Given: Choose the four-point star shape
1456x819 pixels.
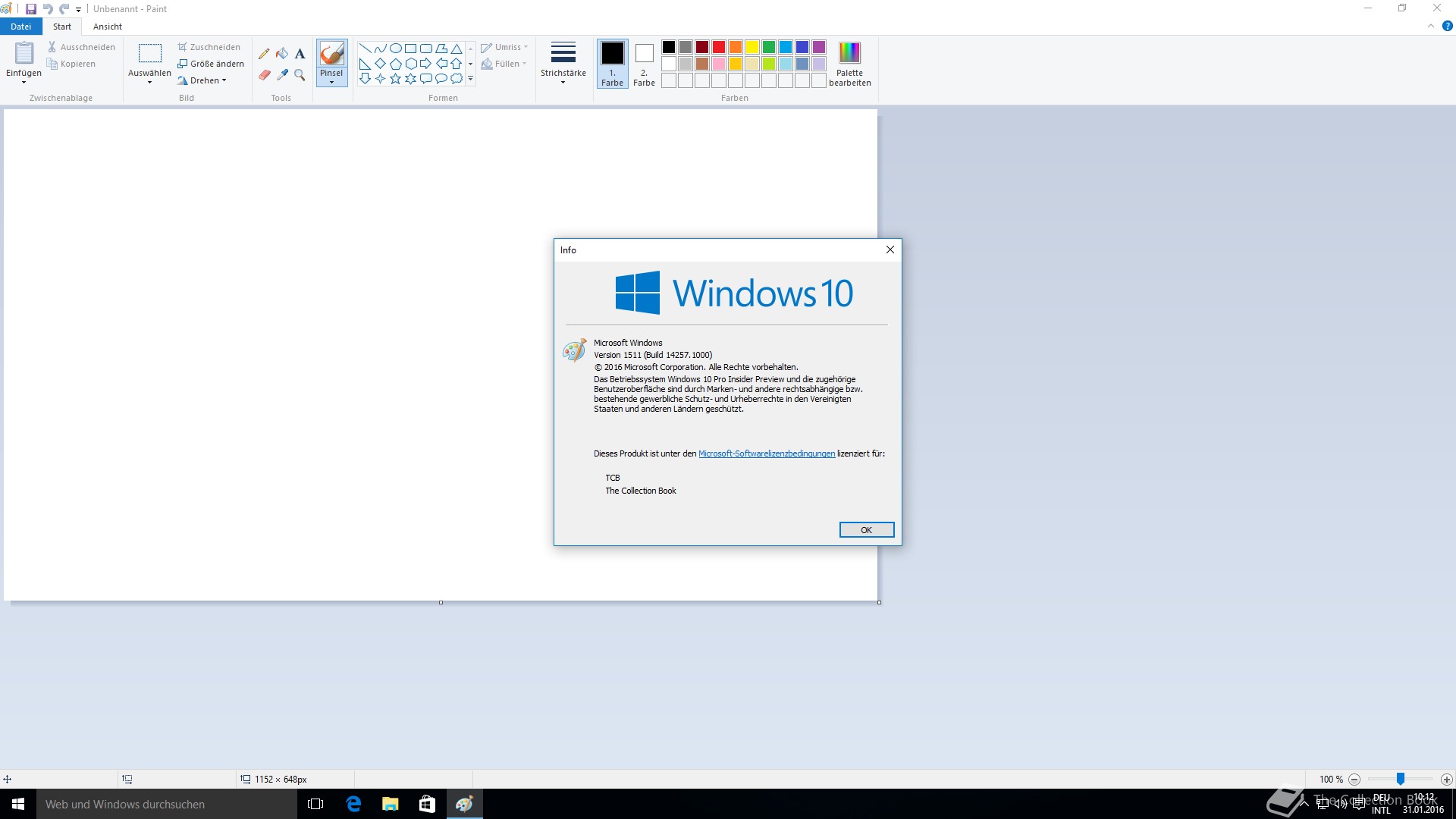Looking at the screenshot, I should tap(380, 79).
